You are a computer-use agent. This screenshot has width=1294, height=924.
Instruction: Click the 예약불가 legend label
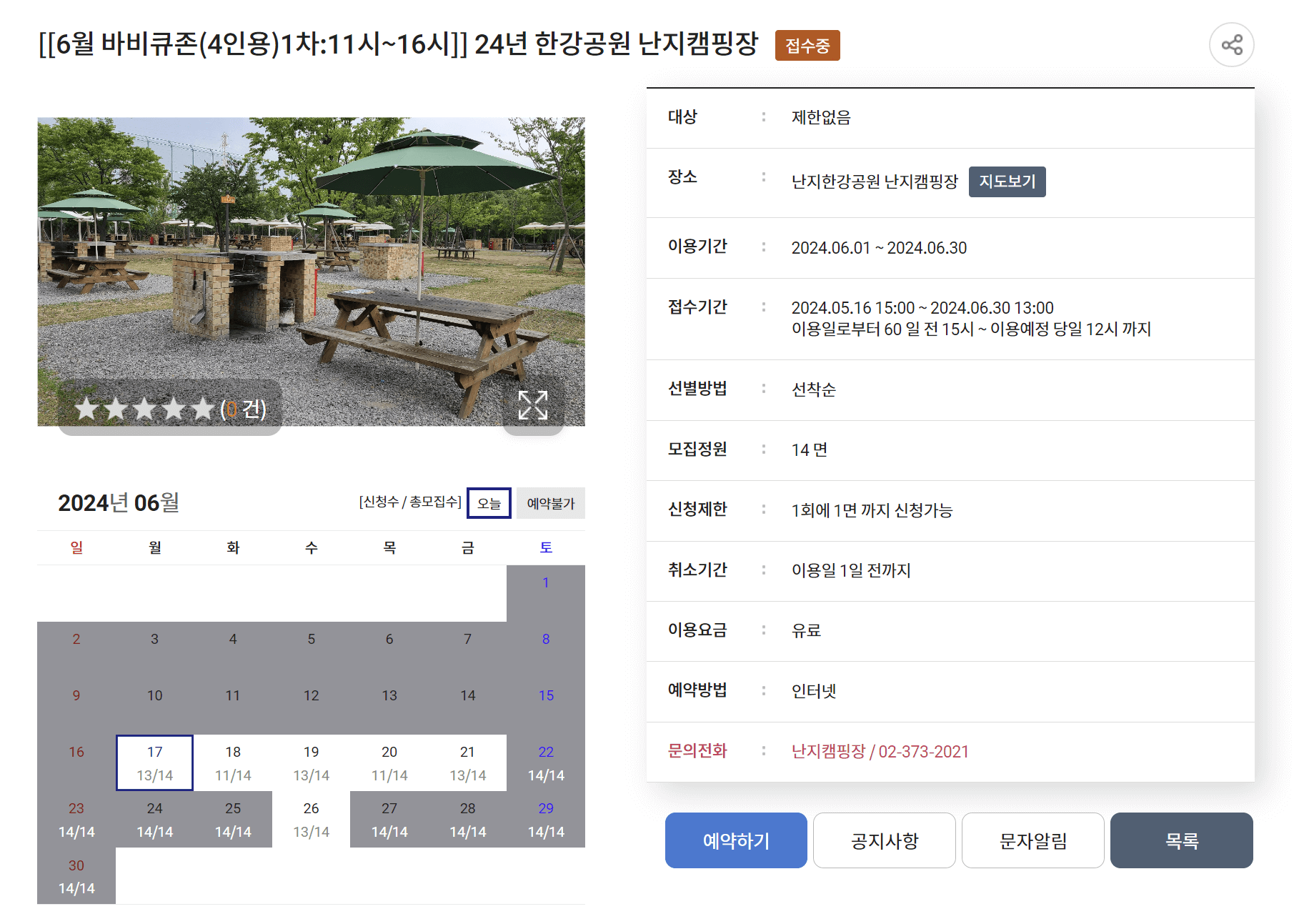pyautogui.click(x=550, y=503)
